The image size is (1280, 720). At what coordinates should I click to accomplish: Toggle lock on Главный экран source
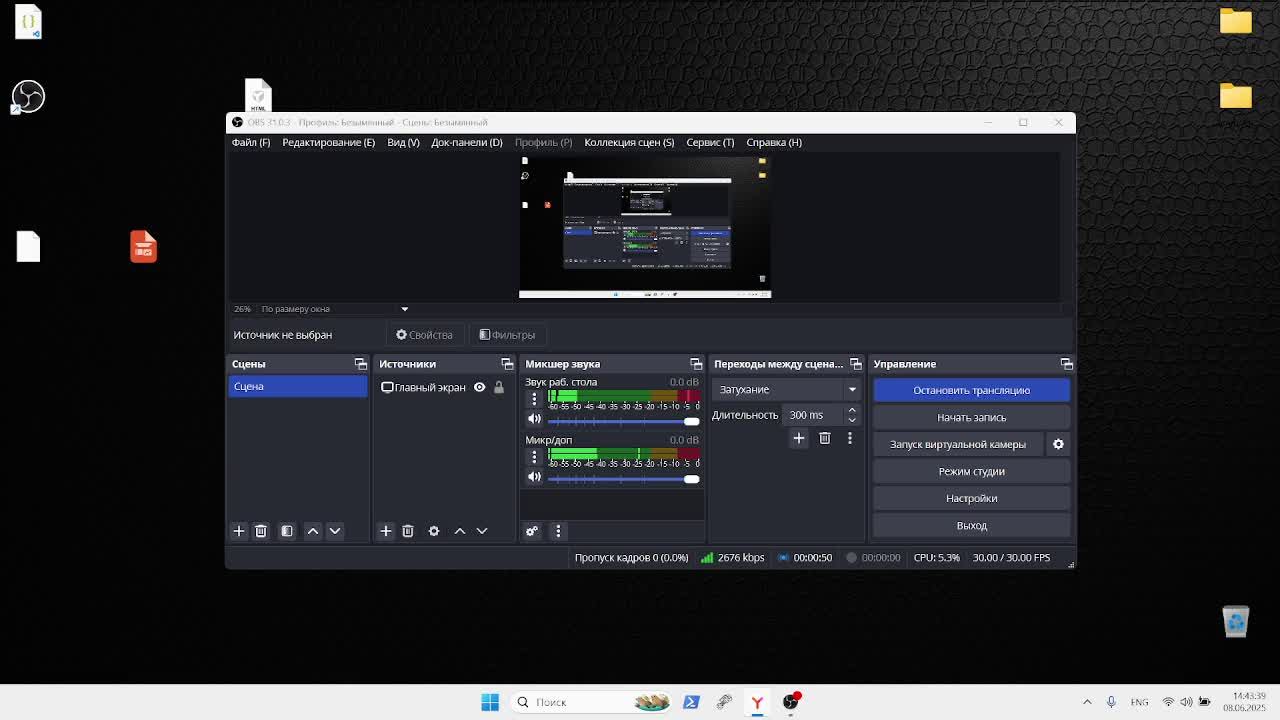coord(499,387)
